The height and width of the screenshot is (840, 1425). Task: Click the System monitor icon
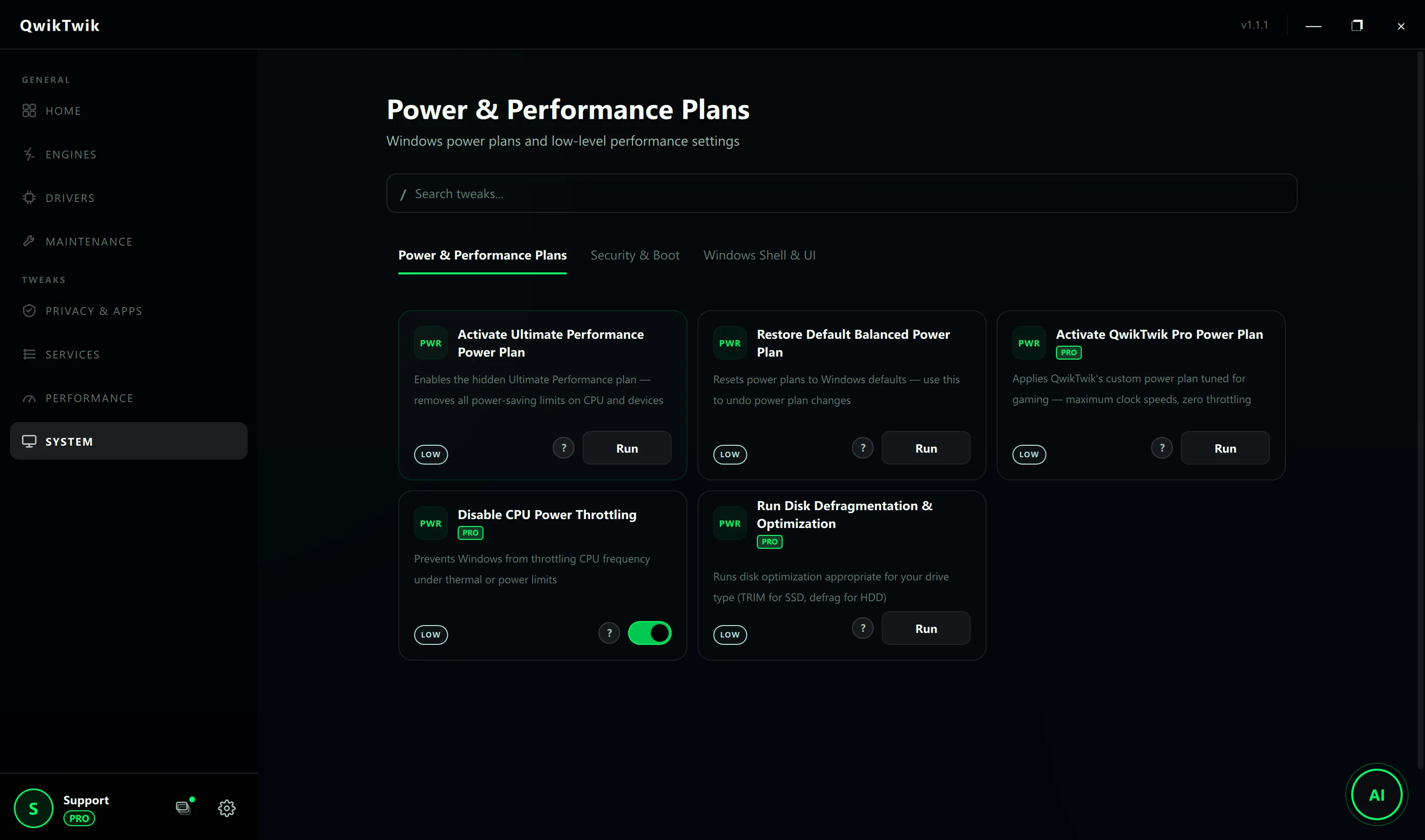(29, 441)
